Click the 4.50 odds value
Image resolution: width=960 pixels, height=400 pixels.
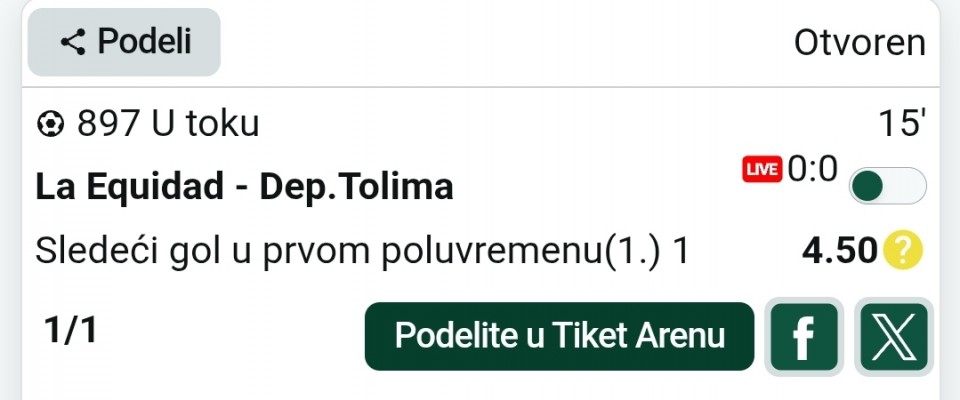point(839,251)
